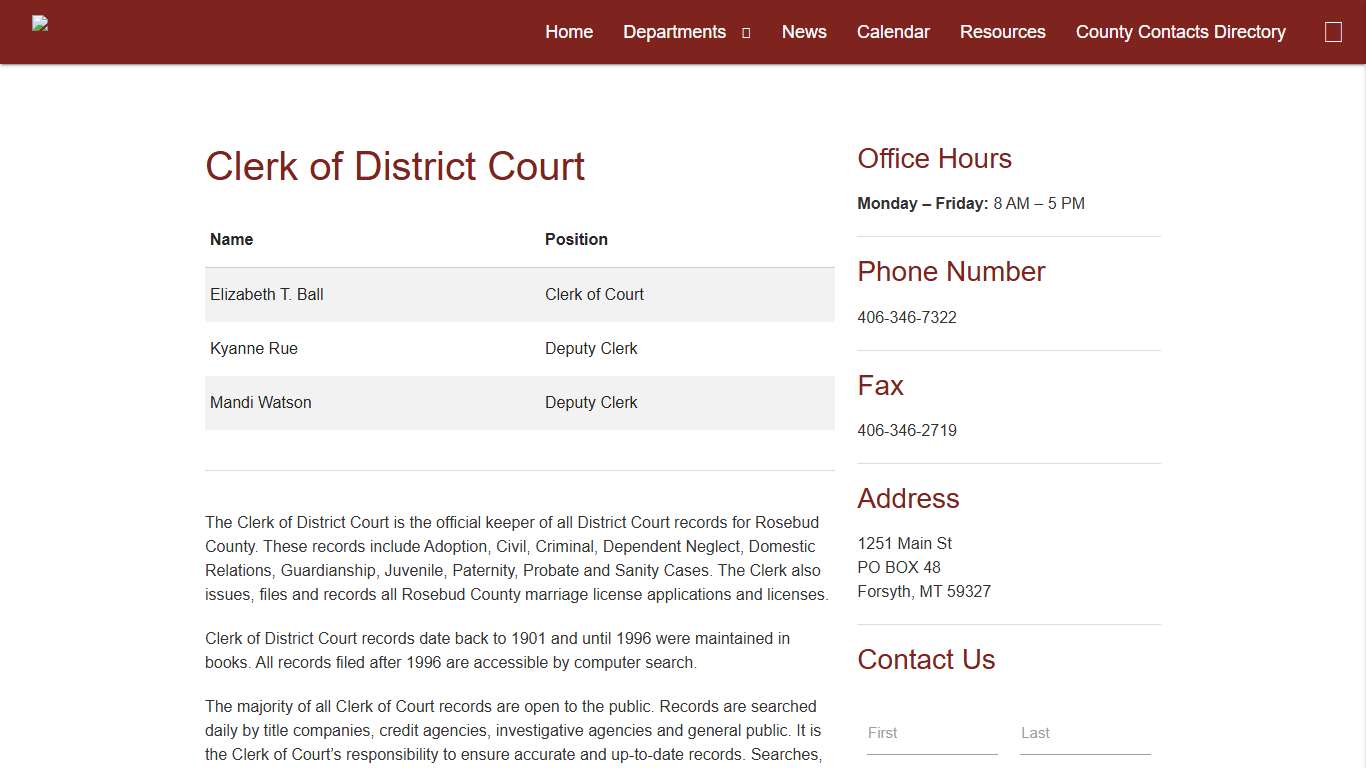Image resolution: width=1366 pixels, height=768 pixels.
Task: Expand the Departments dropdown arrow
Action: pos(745,32)
